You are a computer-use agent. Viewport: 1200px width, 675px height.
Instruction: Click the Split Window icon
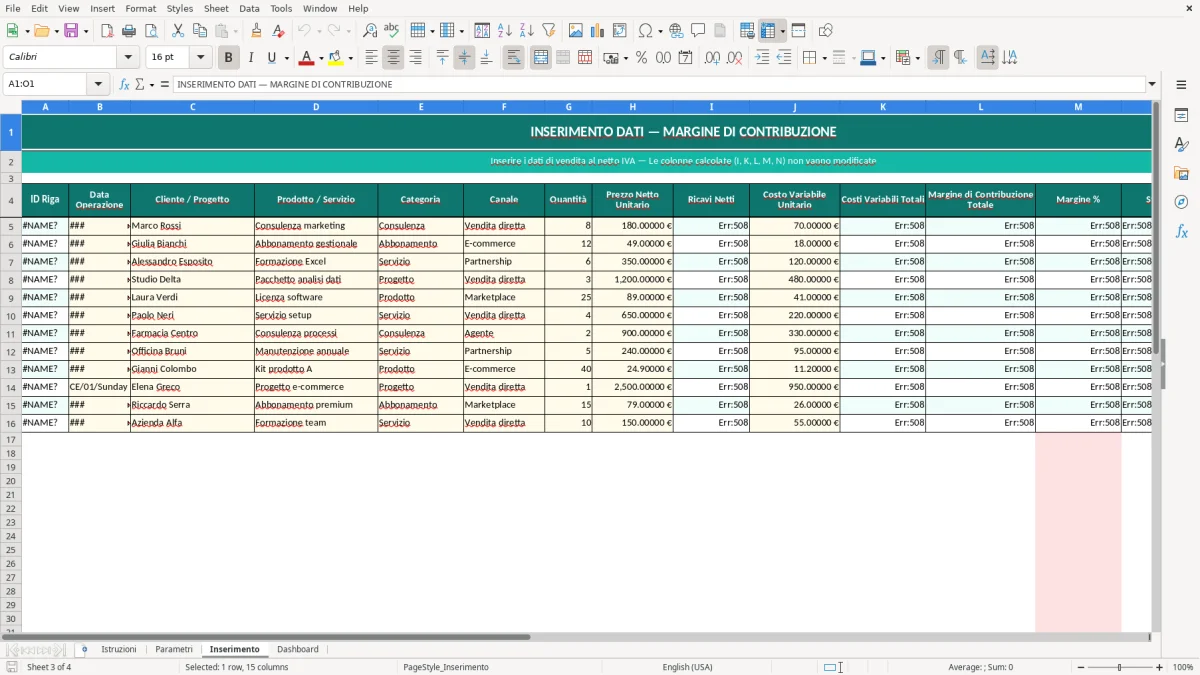pyautogui.click(x=798, y=30)
